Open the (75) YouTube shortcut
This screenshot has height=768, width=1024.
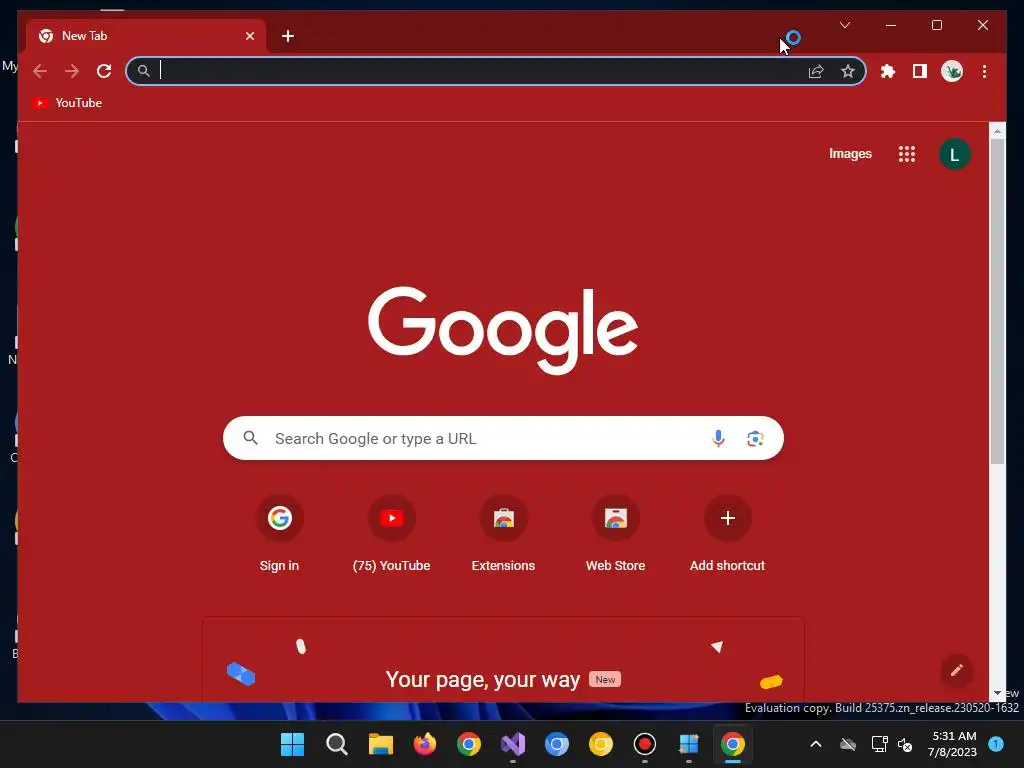(392, 534)
